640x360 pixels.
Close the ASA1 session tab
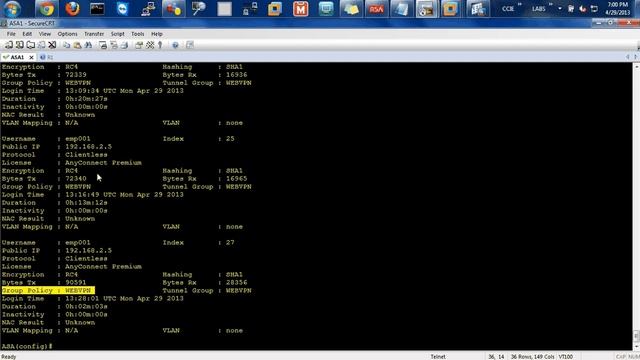click(x=31, y=57)
